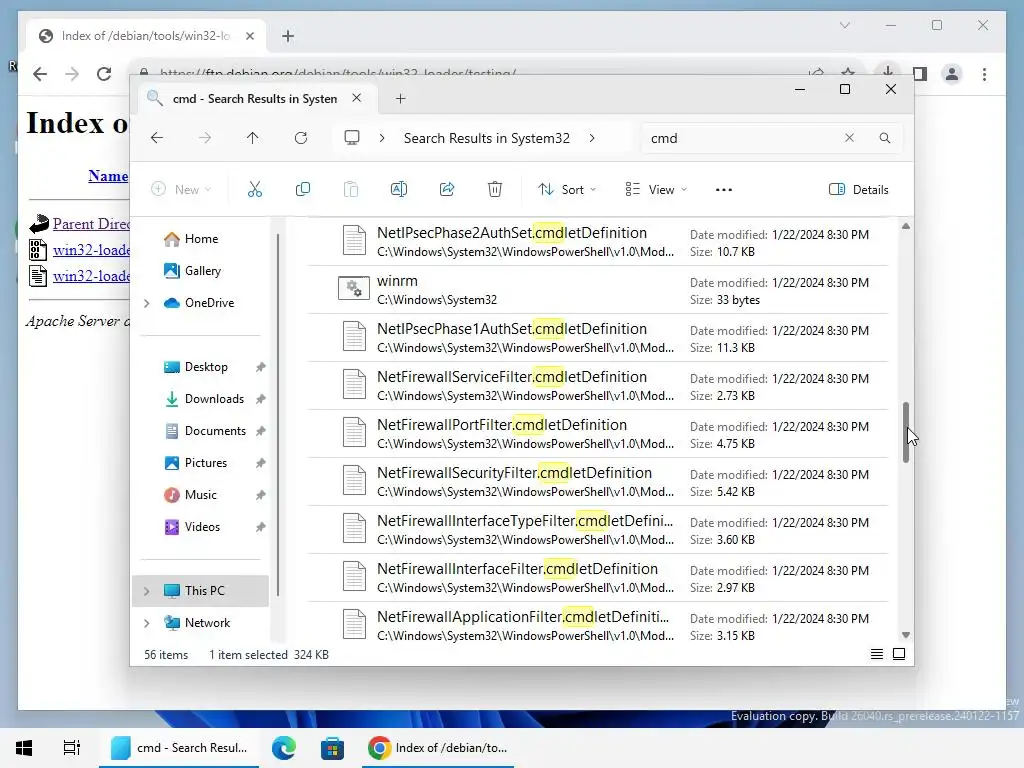Open Gallery in the navigation pane

pos(202,271)
